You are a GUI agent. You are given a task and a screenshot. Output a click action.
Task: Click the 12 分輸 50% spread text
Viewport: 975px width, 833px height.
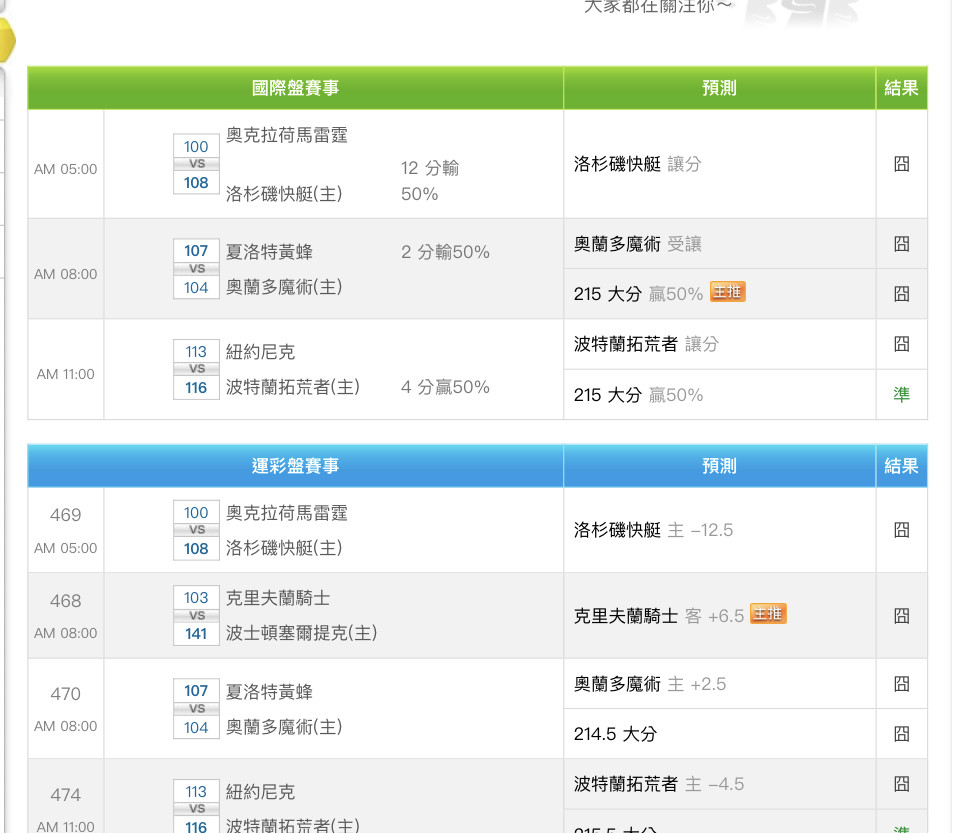coord(430,181)
